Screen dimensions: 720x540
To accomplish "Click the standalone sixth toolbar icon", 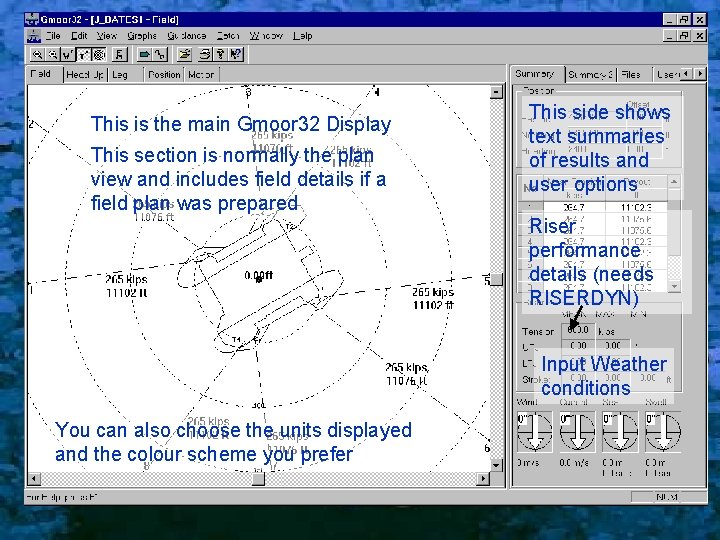I will [119, 55].
